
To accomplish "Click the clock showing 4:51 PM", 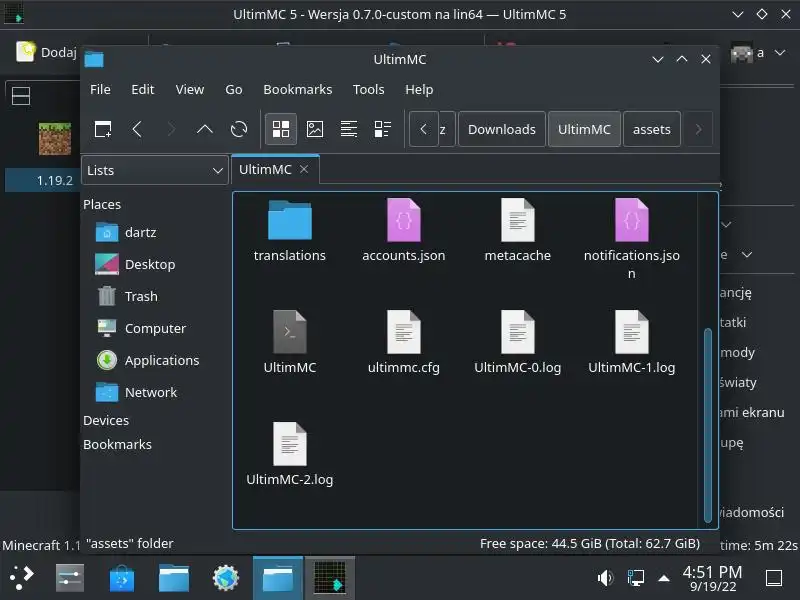I will click(712, 578).
